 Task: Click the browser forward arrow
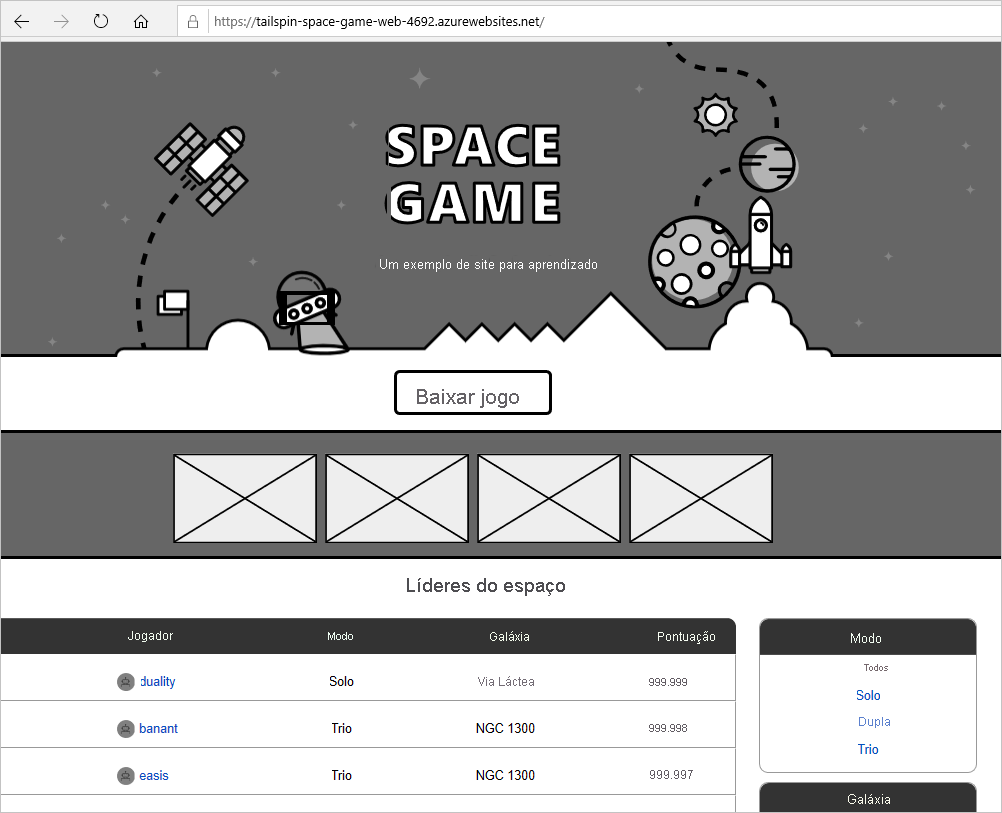(x=60, y=20)
